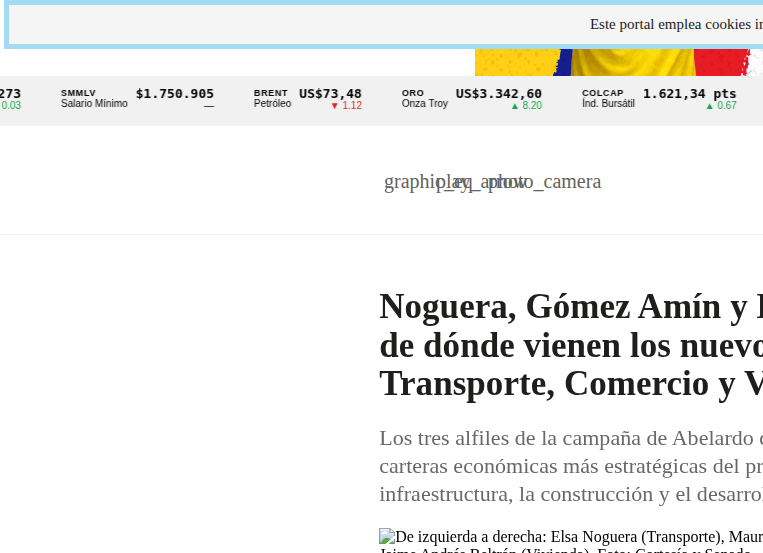Select the $1.750.905 minimum wage value
Viewport: 763px width, 553px height.
[175, 93]
